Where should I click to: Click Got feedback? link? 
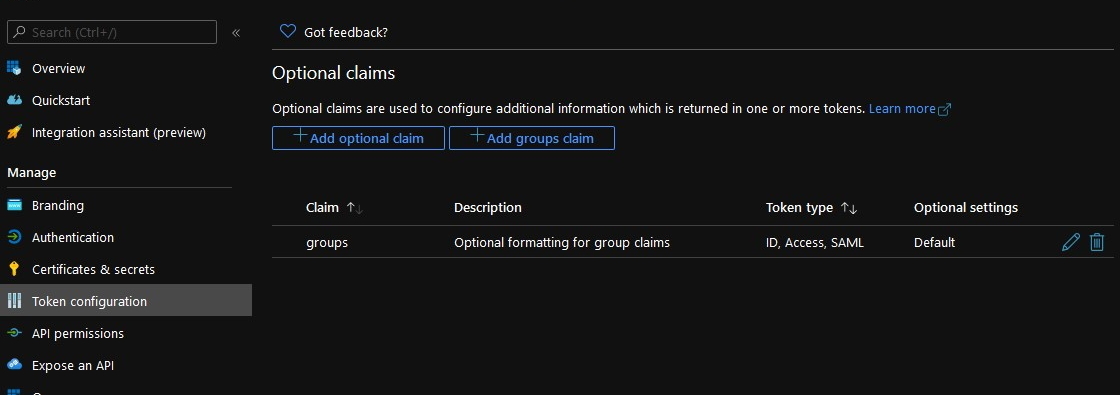click(346, 32)
